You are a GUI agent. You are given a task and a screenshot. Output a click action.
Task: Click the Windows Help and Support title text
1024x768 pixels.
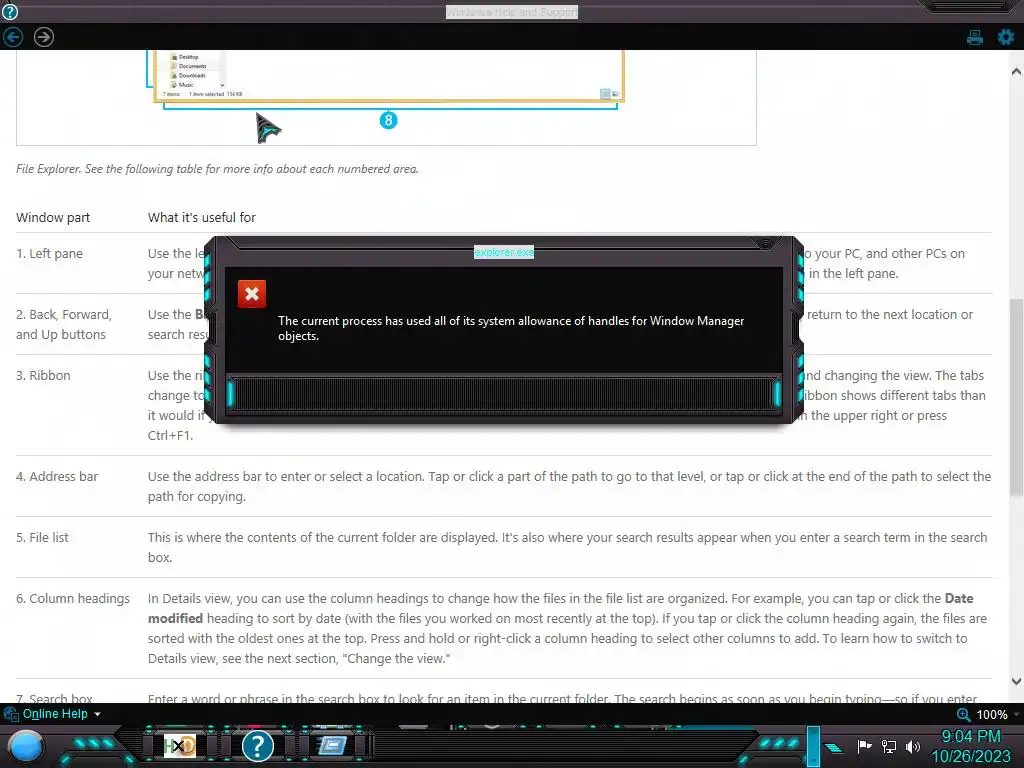pyautogui.click(x=512, y=12)
